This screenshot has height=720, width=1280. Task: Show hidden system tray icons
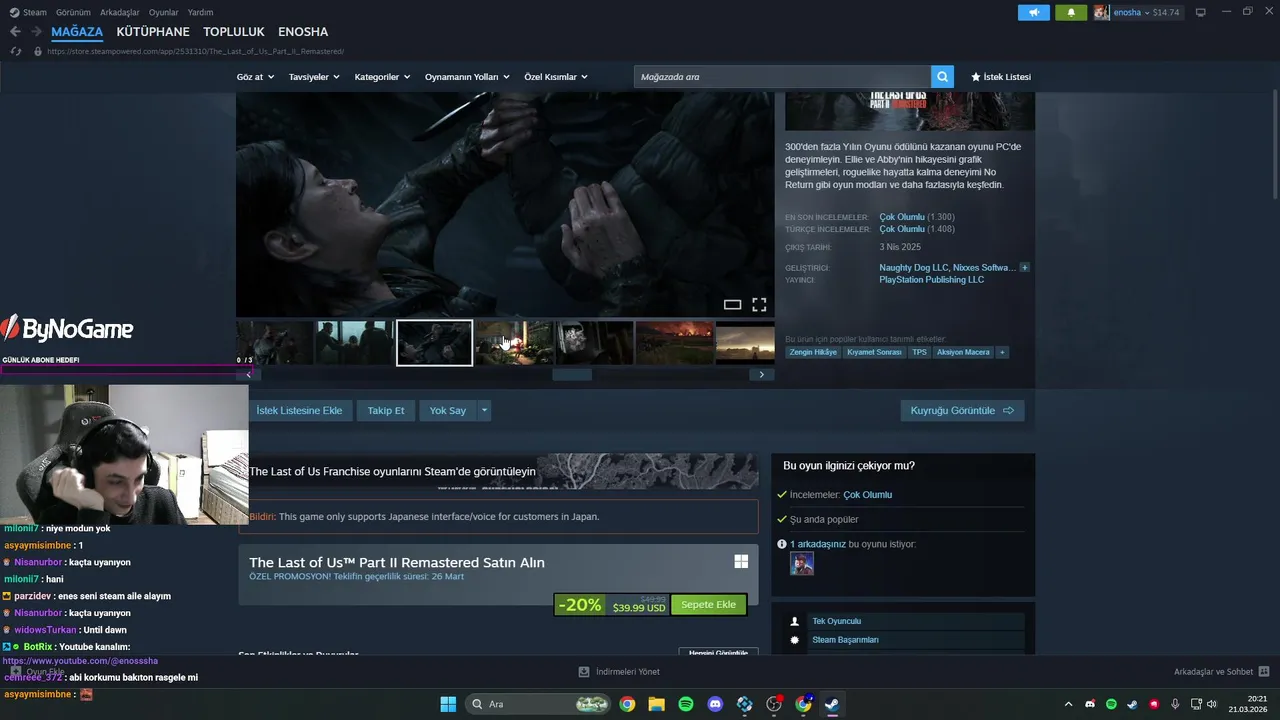click(x=1068, y=704)
